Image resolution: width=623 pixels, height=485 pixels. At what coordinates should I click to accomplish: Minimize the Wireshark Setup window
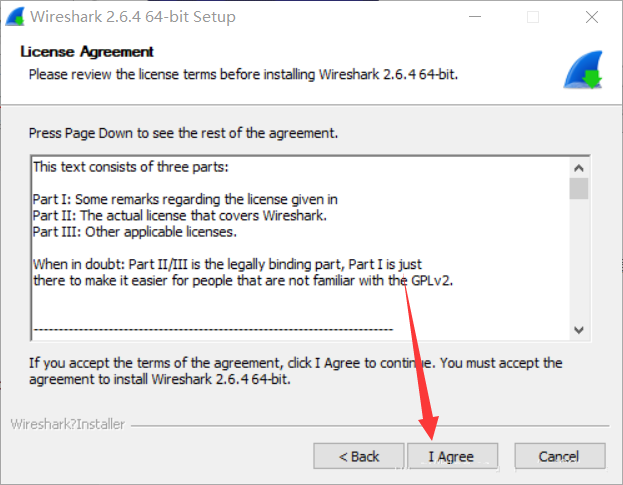pyautogui.click(x=475, y=17)
